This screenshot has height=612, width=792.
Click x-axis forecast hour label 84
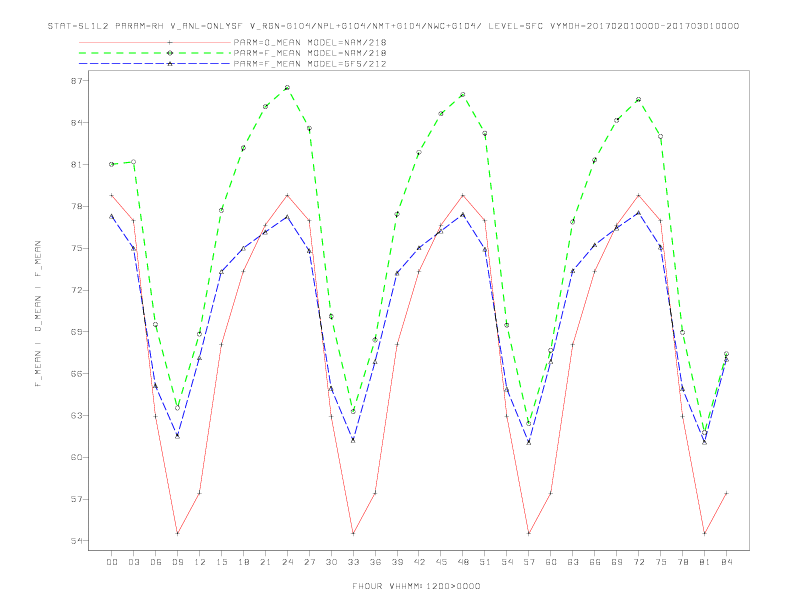click(726, 562)
